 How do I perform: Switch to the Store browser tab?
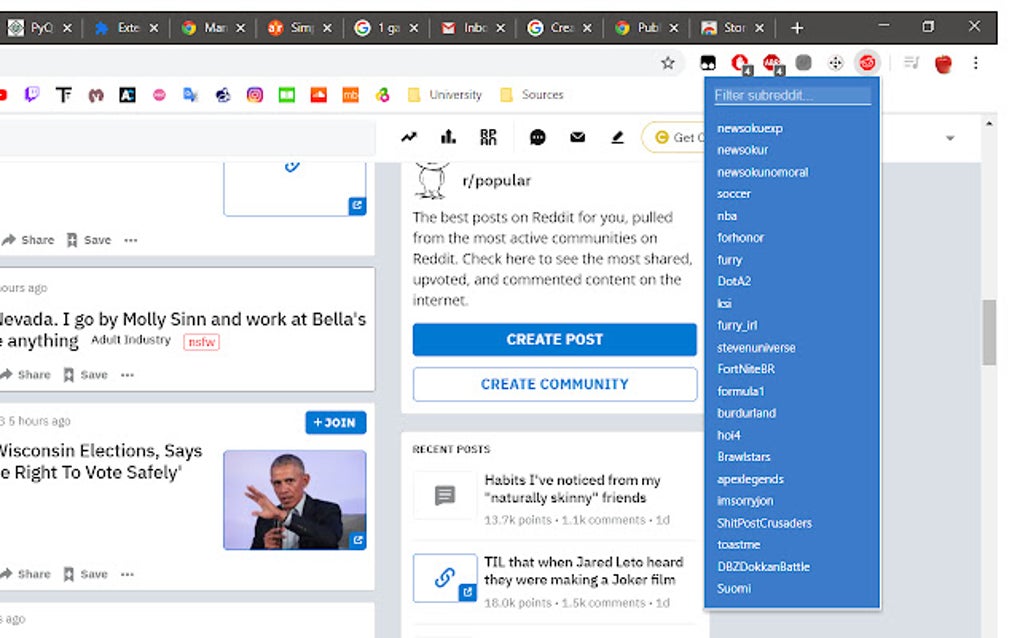click(735, 28)
